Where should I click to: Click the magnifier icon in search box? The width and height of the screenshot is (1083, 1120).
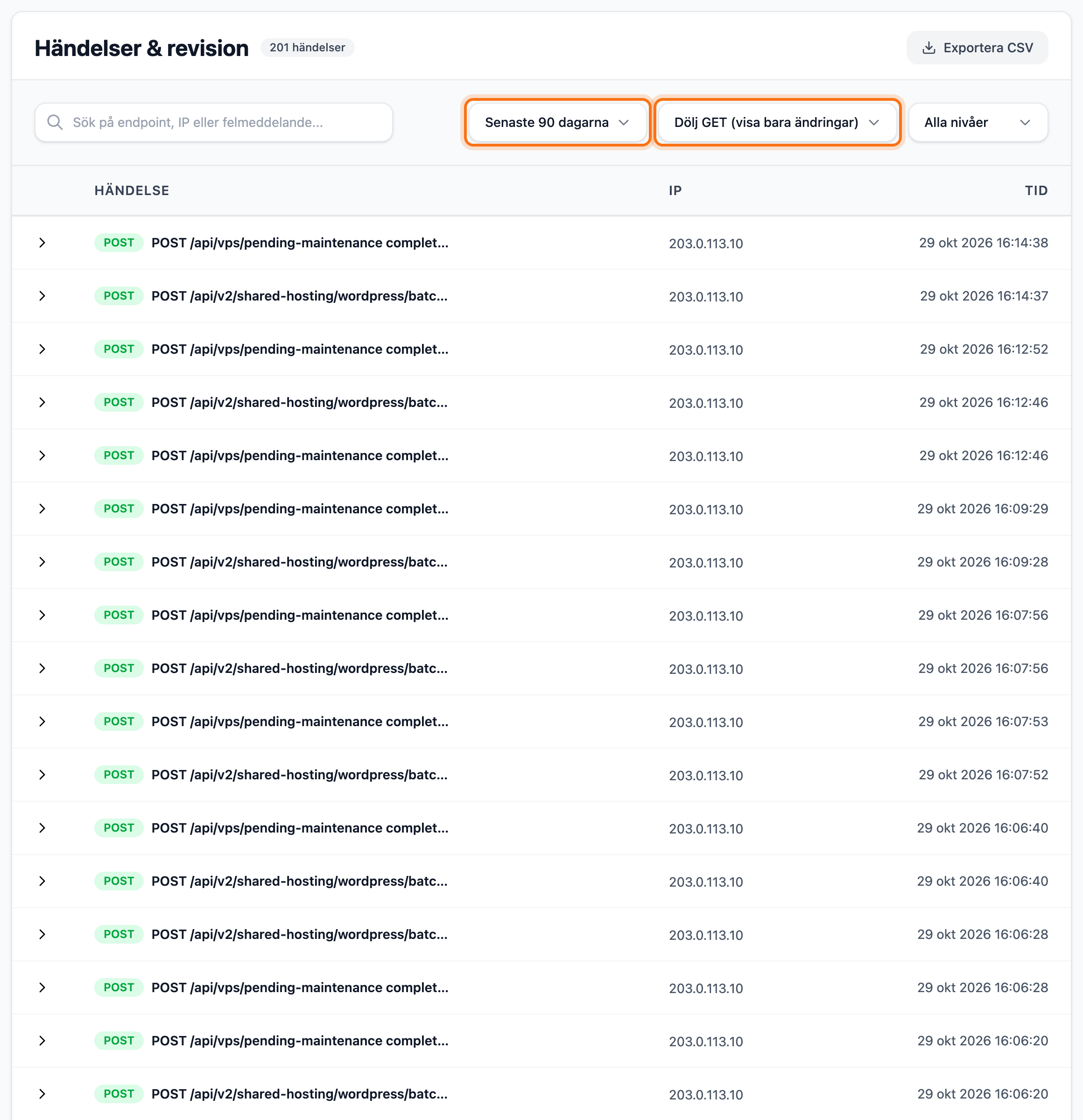tap(55, 122)
